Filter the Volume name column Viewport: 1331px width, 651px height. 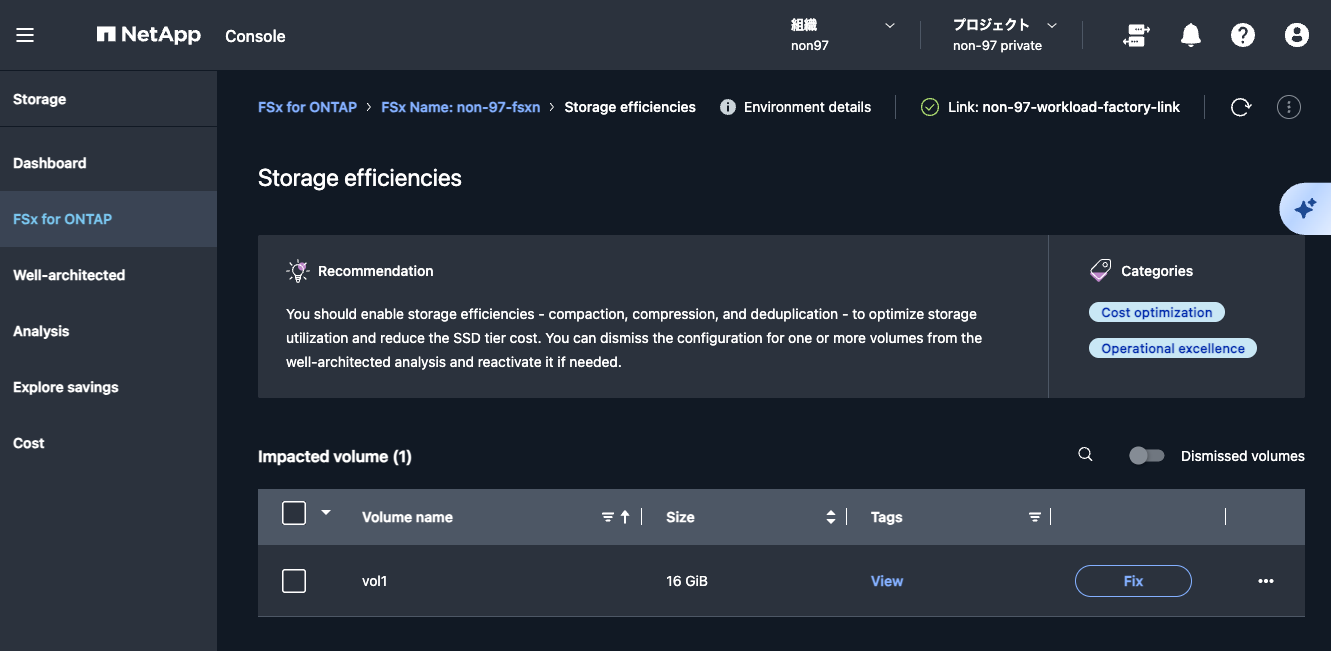[607, 517]
